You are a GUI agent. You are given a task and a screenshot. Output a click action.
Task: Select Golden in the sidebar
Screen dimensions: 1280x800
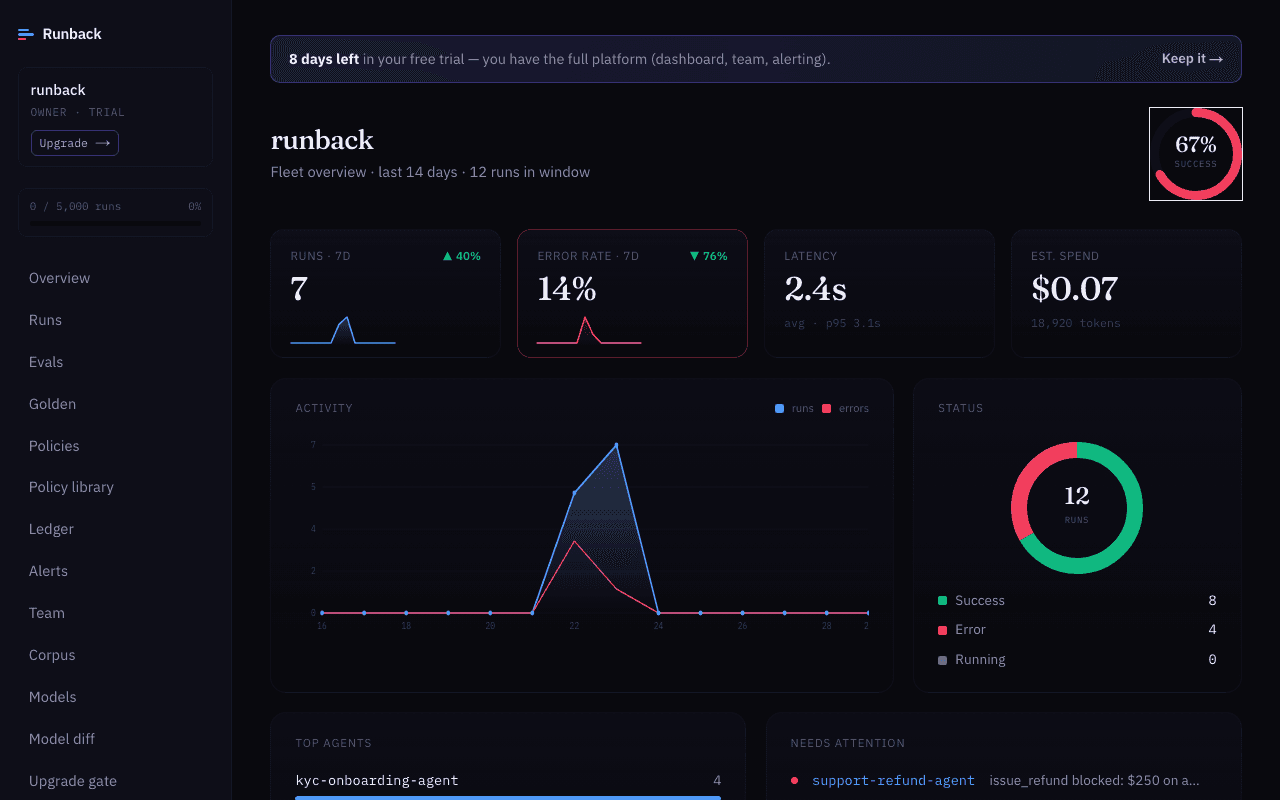tap(52, 404)
